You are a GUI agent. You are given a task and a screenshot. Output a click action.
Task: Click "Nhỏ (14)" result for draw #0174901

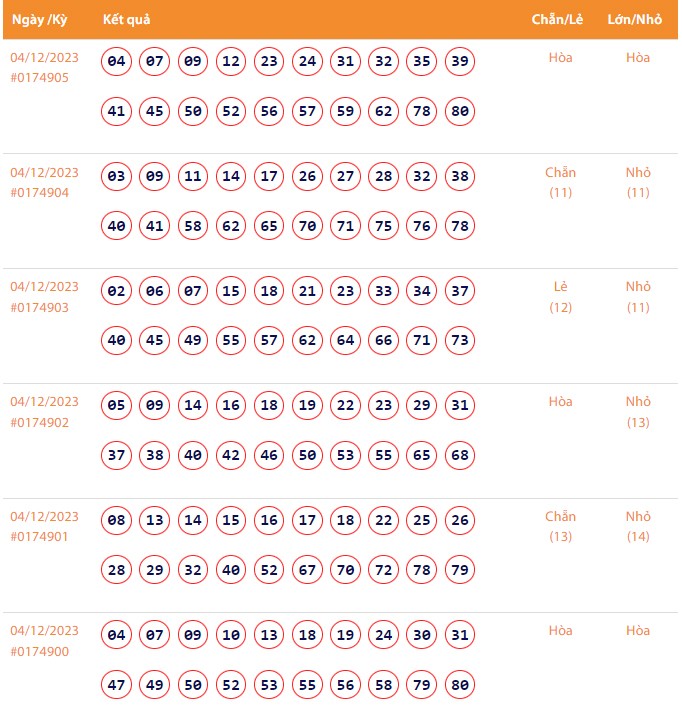[638, 526]
